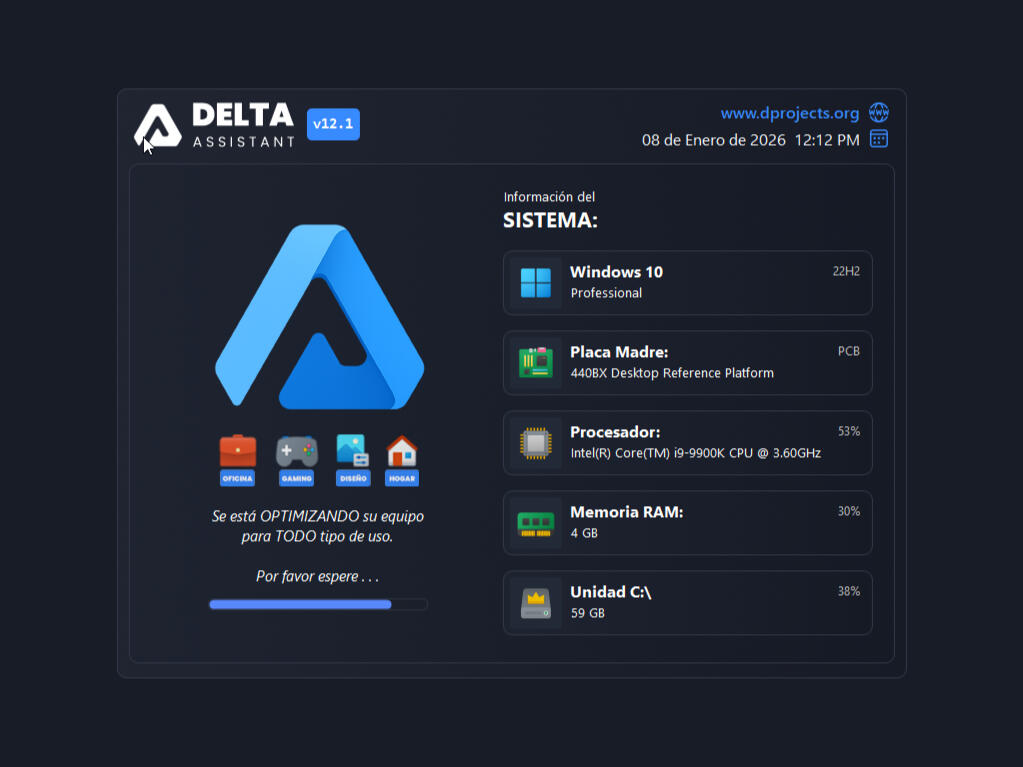Click the 38% disk usage value
The image size is (1023, 767).
point(848,591)
